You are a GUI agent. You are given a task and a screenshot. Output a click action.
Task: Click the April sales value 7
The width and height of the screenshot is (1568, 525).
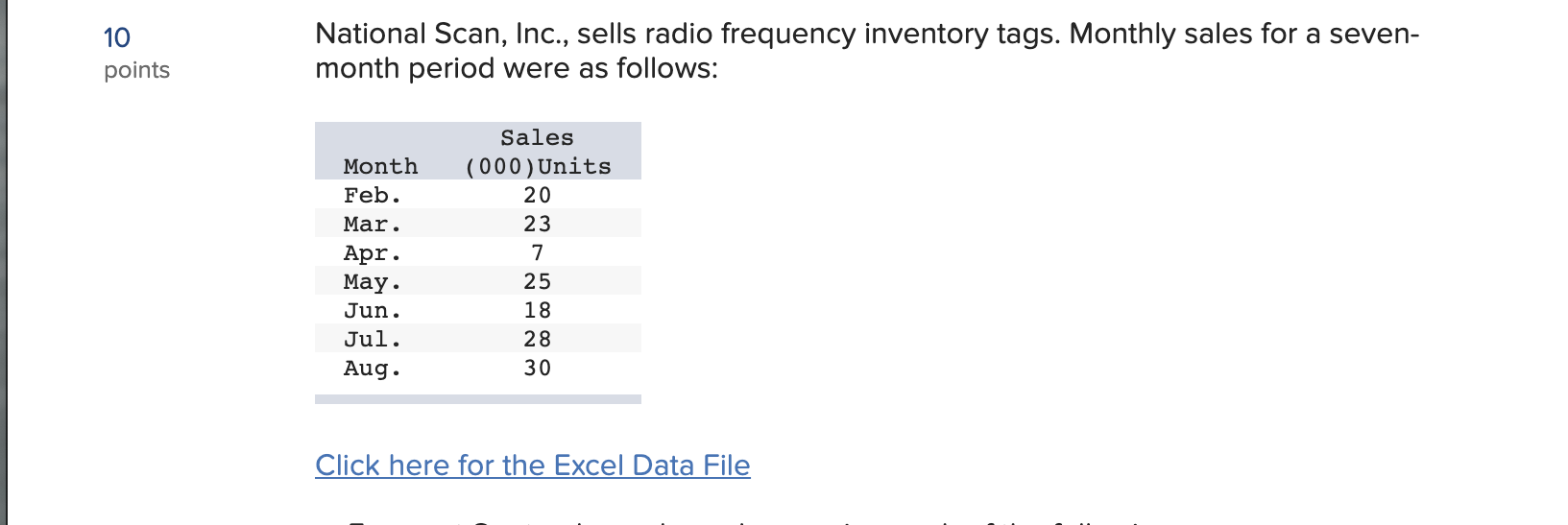click(537, 253)
